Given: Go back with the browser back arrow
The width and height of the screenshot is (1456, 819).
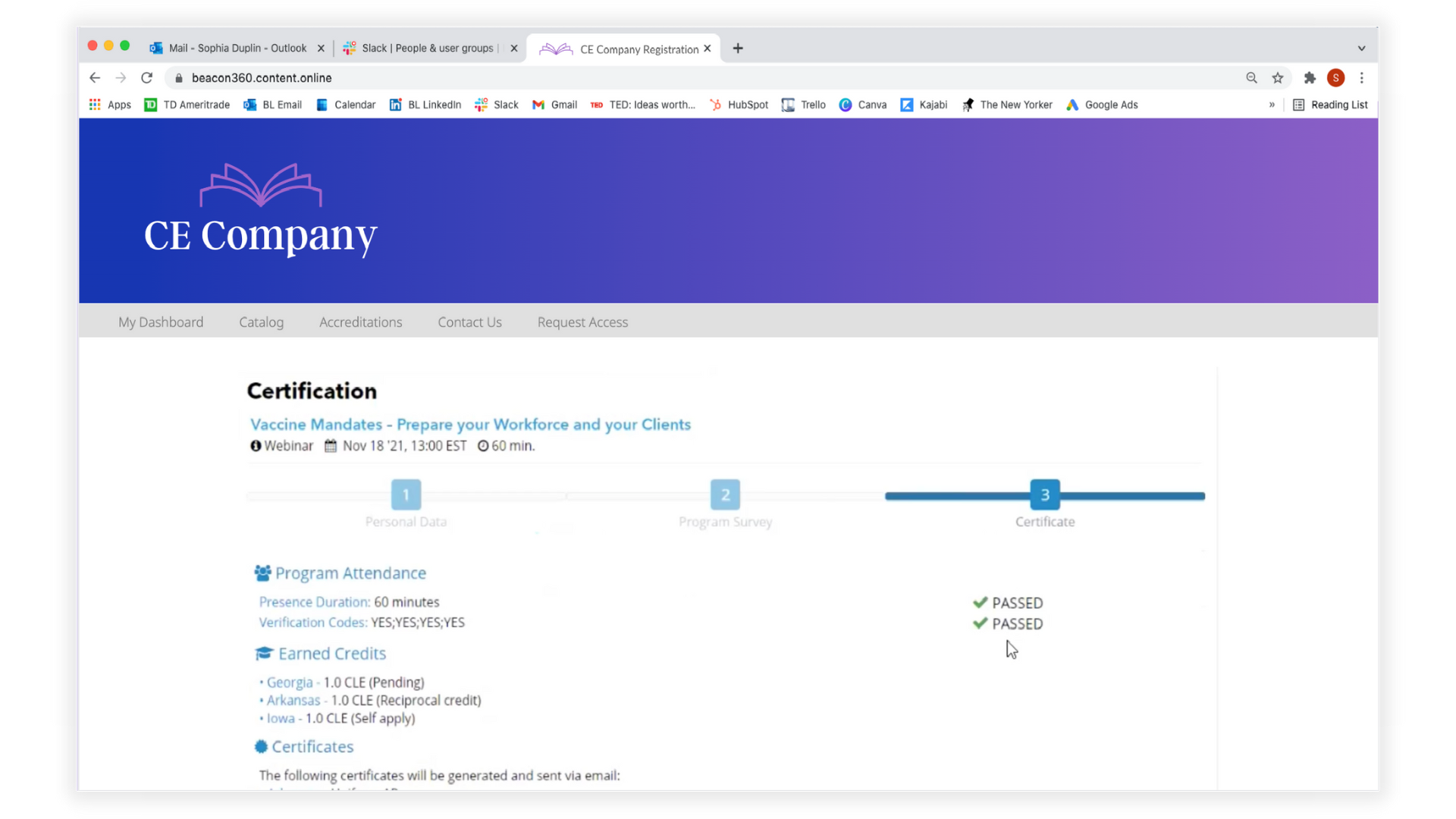Looking at the screenshot, I should tap(95, 77).
